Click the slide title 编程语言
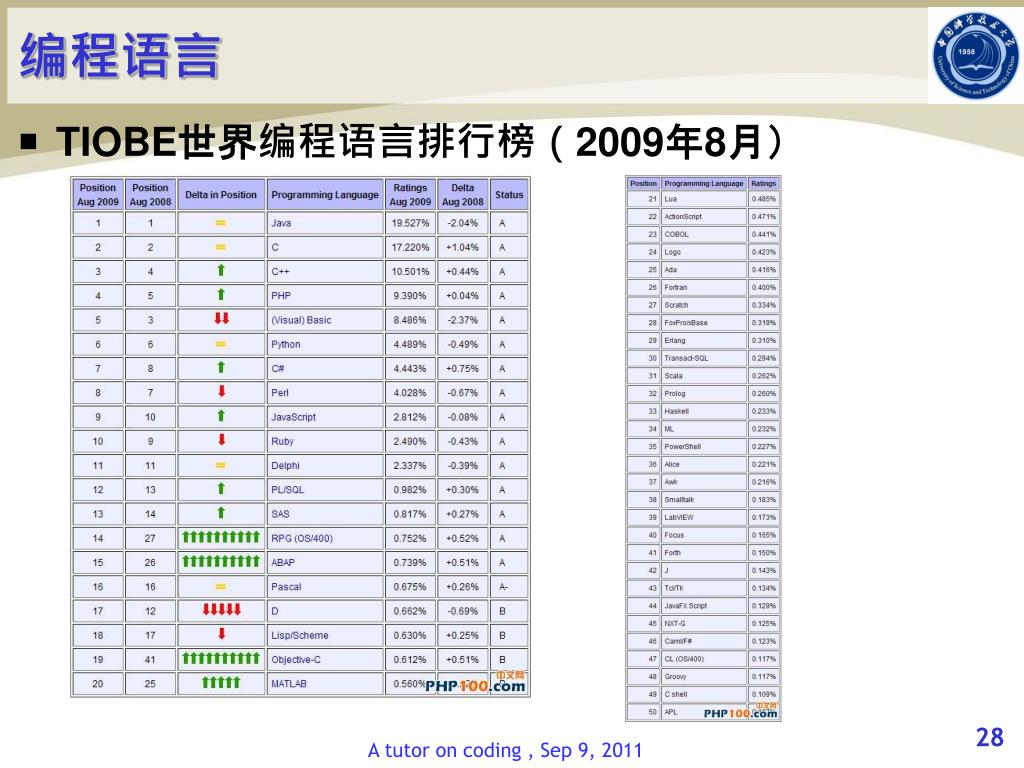The height and width of the screenshot is (768, 1024). click(x=120, y=56)
